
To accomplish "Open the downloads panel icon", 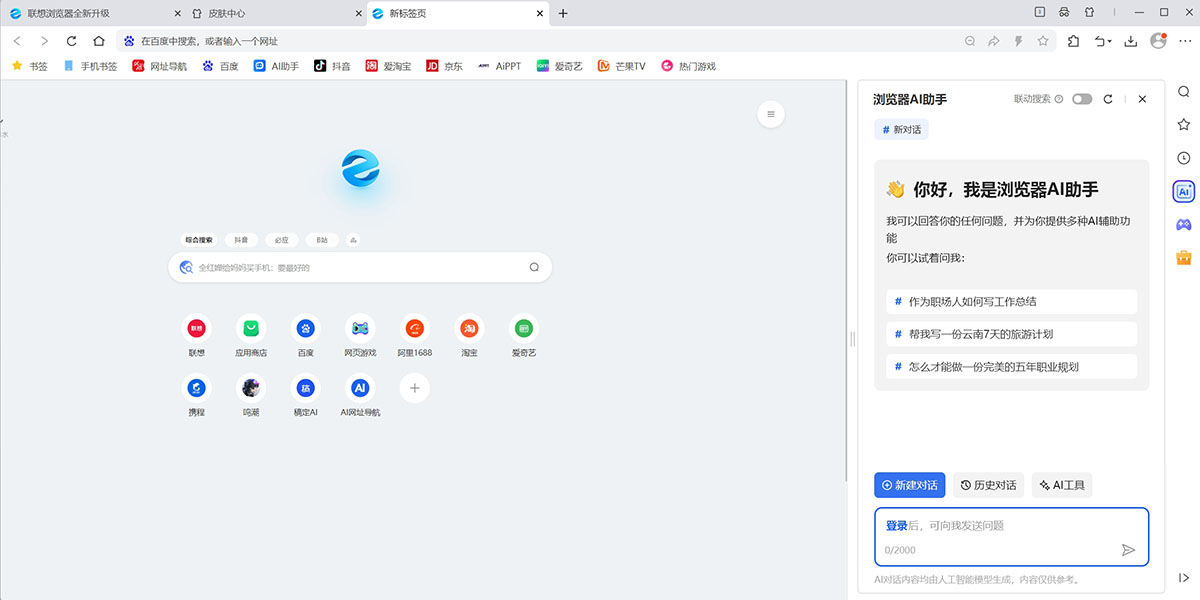I will [1131, 41].
